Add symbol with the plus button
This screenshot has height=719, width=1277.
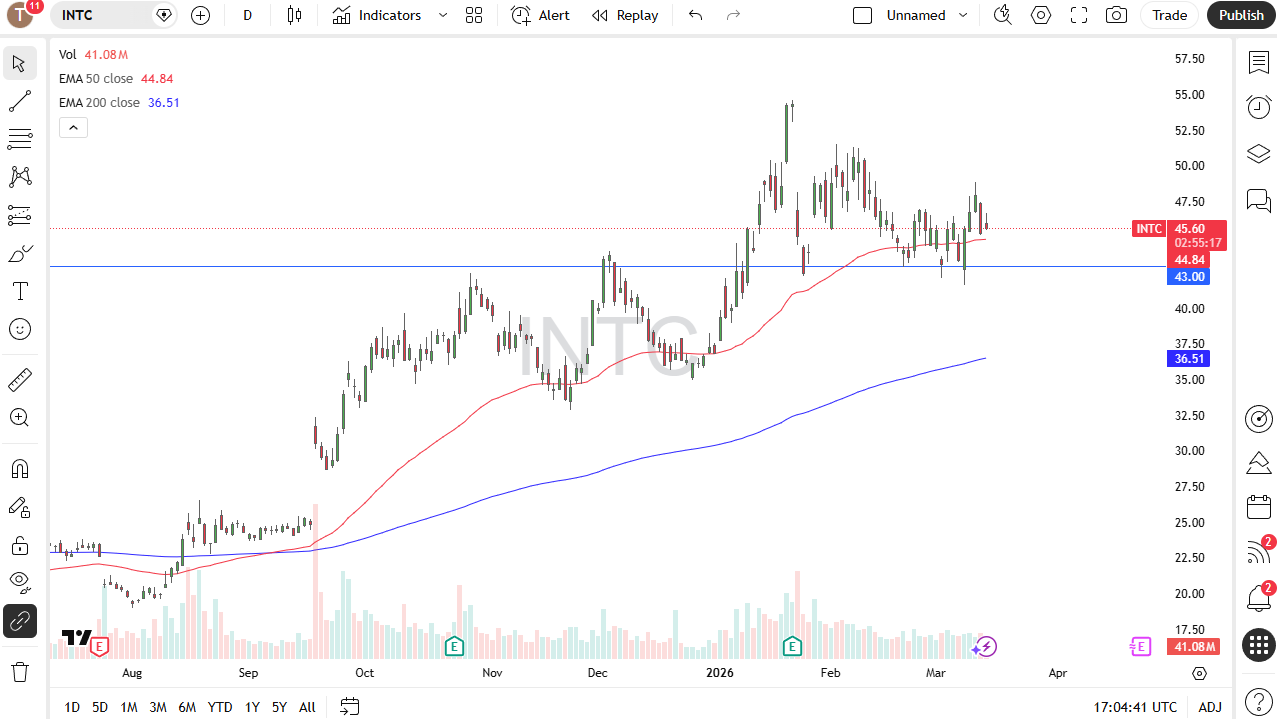(x=200, y=15)
